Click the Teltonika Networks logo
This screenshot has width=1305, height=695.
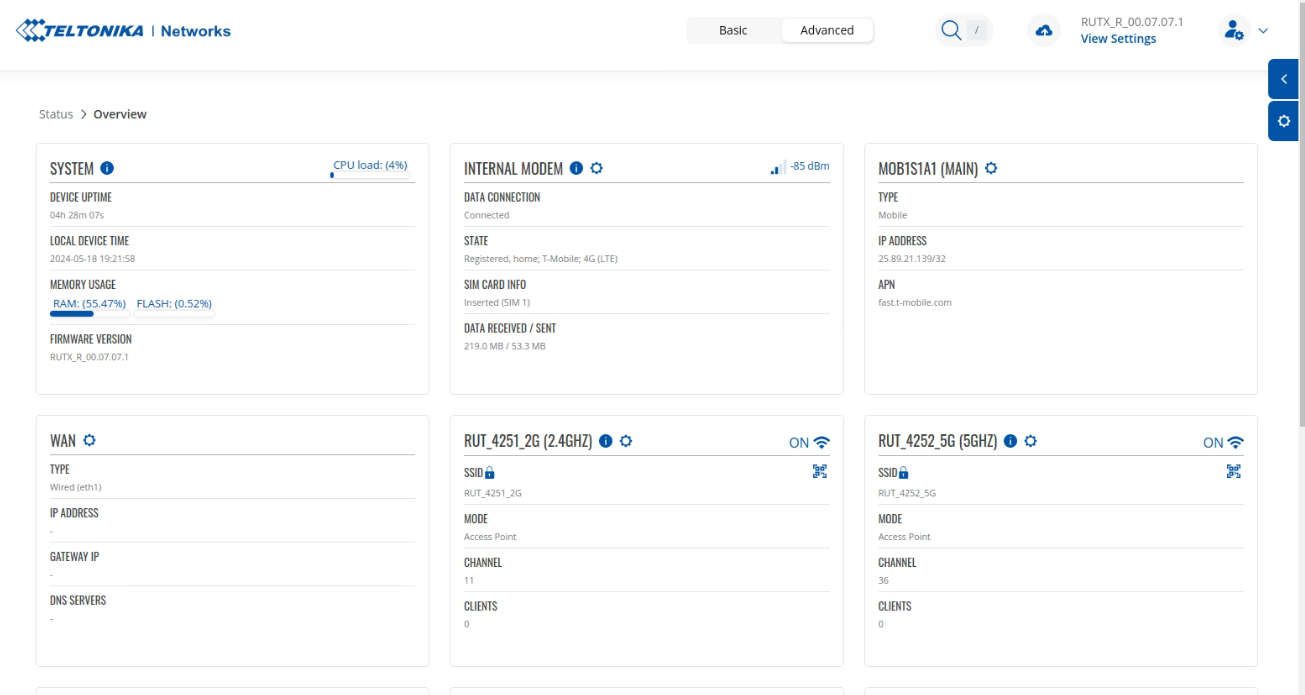coord(124,31)
